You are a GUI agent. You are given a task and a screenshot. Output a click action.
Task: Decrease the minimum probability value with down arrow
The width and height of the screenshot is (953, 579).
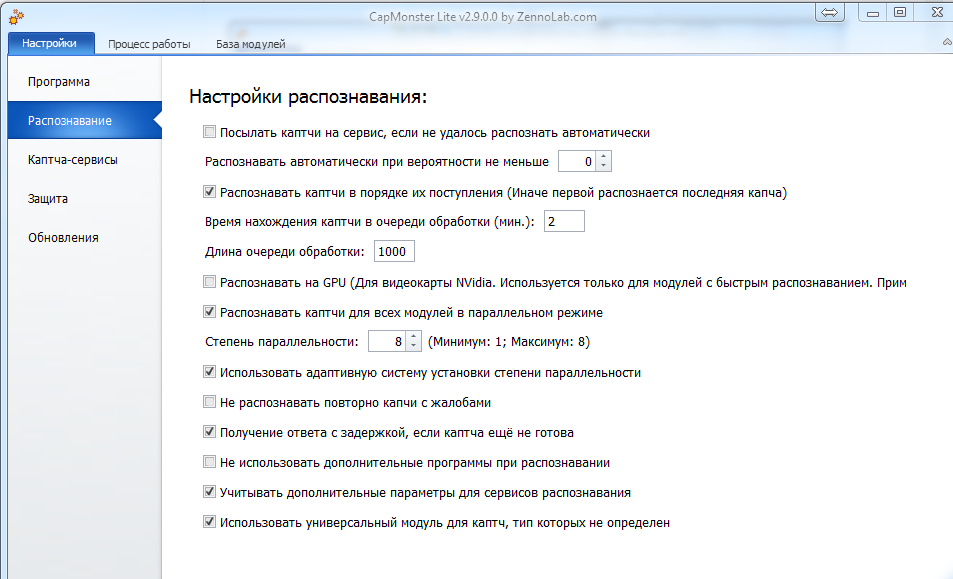click(x=604, y=166)
